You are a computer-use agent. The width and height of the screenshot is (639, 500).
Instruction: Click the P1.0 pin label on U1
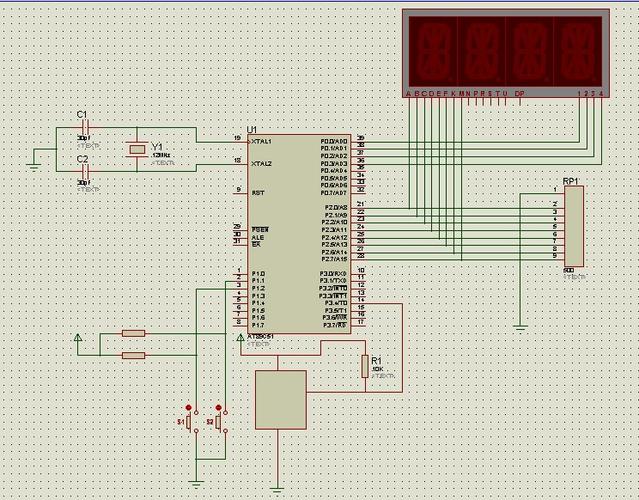click(x=258, y=273)
